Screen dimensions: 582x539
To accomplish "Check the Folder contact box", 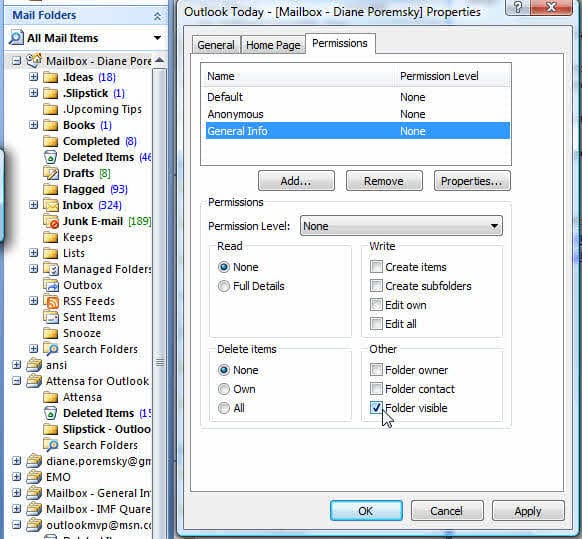I will 376,389.
